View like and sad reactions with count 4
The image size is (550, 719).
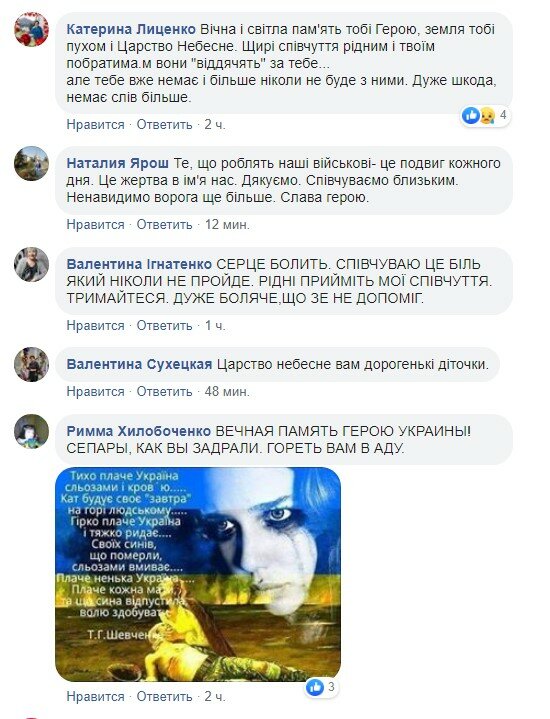pyautogui.click(x=485, y=115)
